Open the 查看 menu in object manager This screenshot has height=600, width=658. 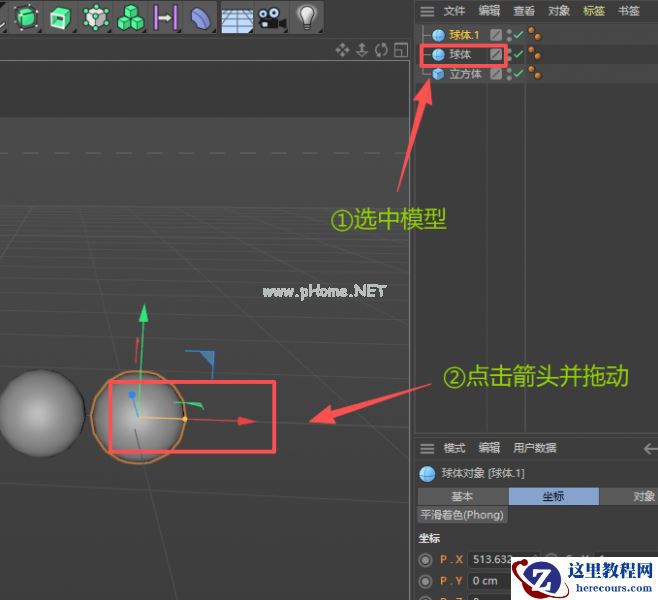click(x=524, y=11)
